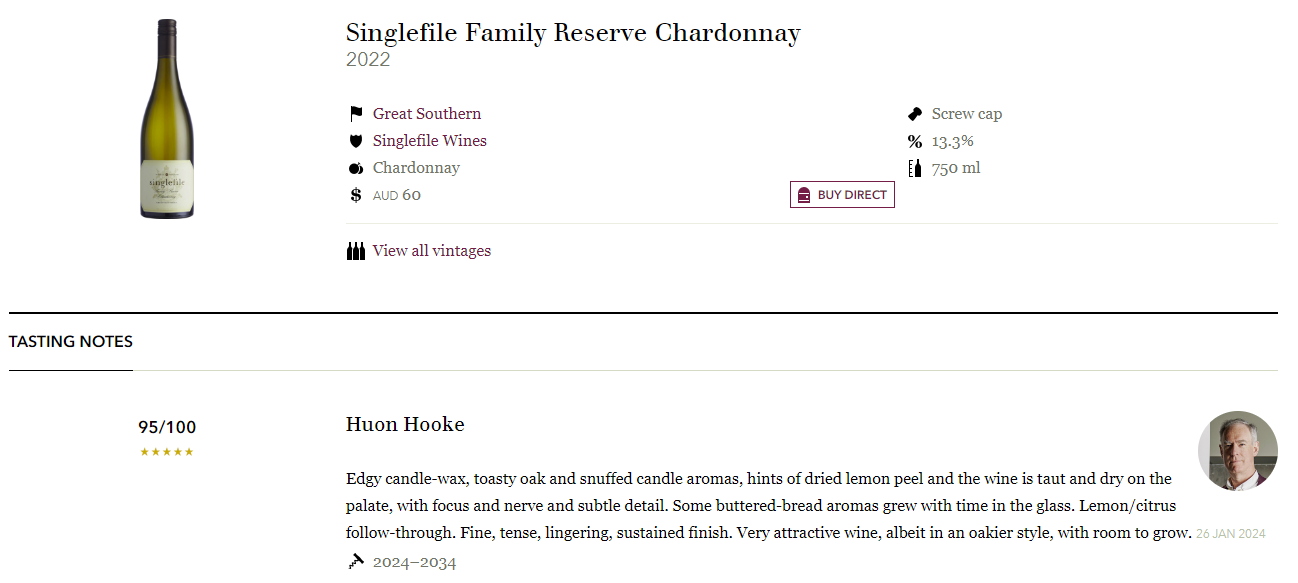
Task: Click the Huon Hooke reviewer portrait photo
Action: pyautogui.click(x=1238, y=451)
